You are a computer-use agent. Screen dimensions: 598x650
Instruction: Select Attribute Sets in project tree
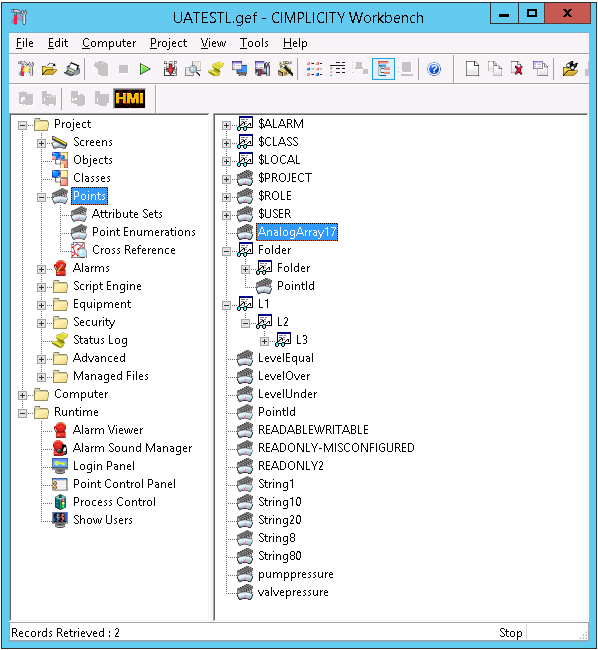[x=127, y=214]
